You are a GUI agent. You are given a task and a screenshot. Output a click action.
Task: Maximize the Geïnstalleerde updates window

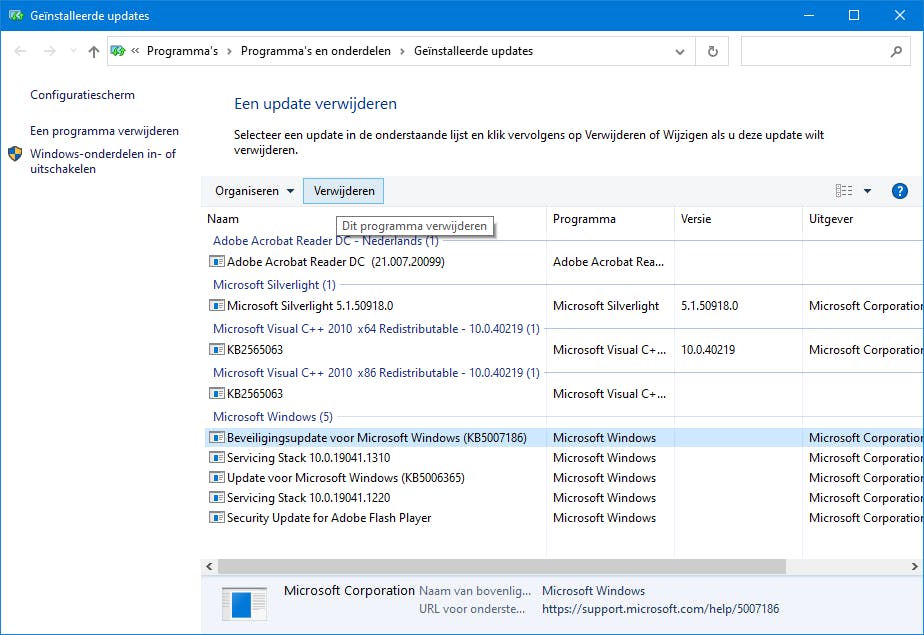click(853, 15)
